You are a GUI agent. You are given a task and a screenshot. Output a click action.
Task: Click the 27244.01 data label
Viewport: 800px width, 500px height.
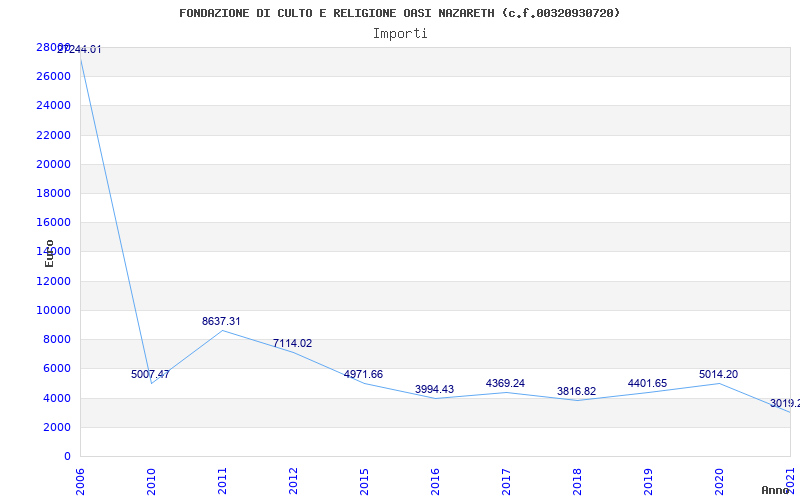[x=80, y=49]
